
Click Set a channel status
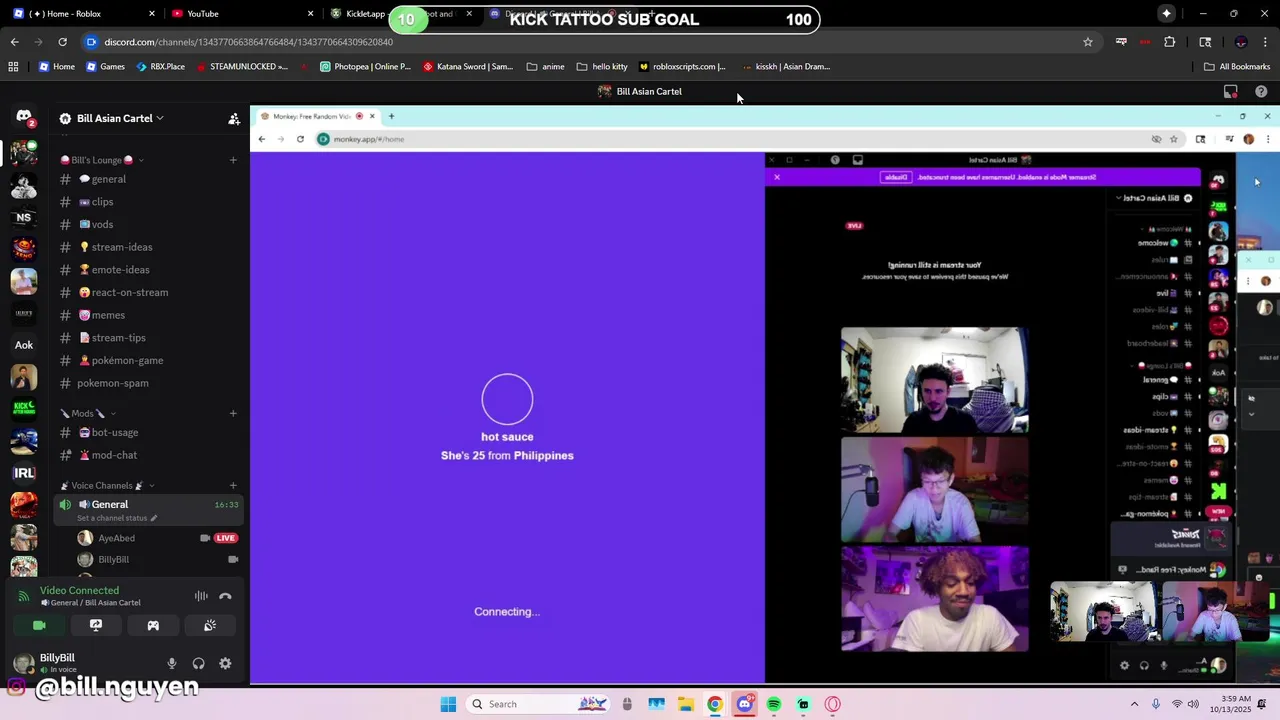coord(117,518)
